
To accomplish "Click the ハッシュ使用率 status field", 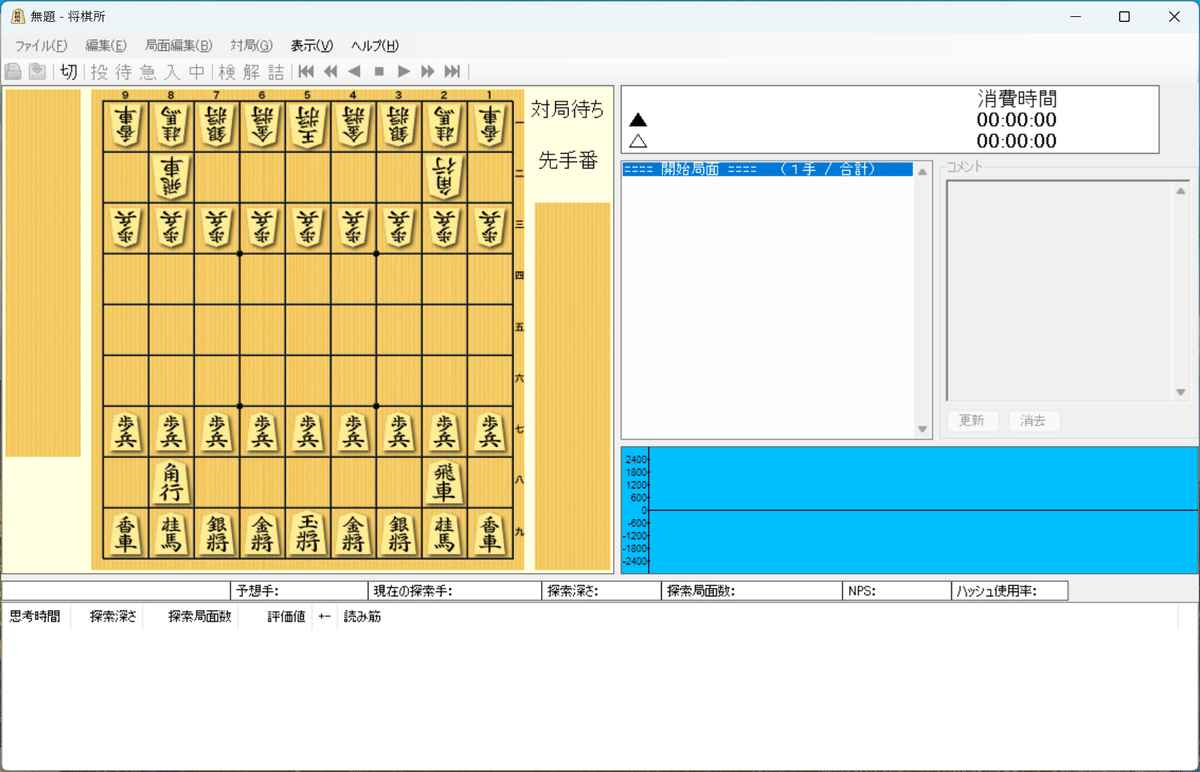I will (x=1010, y=591).
